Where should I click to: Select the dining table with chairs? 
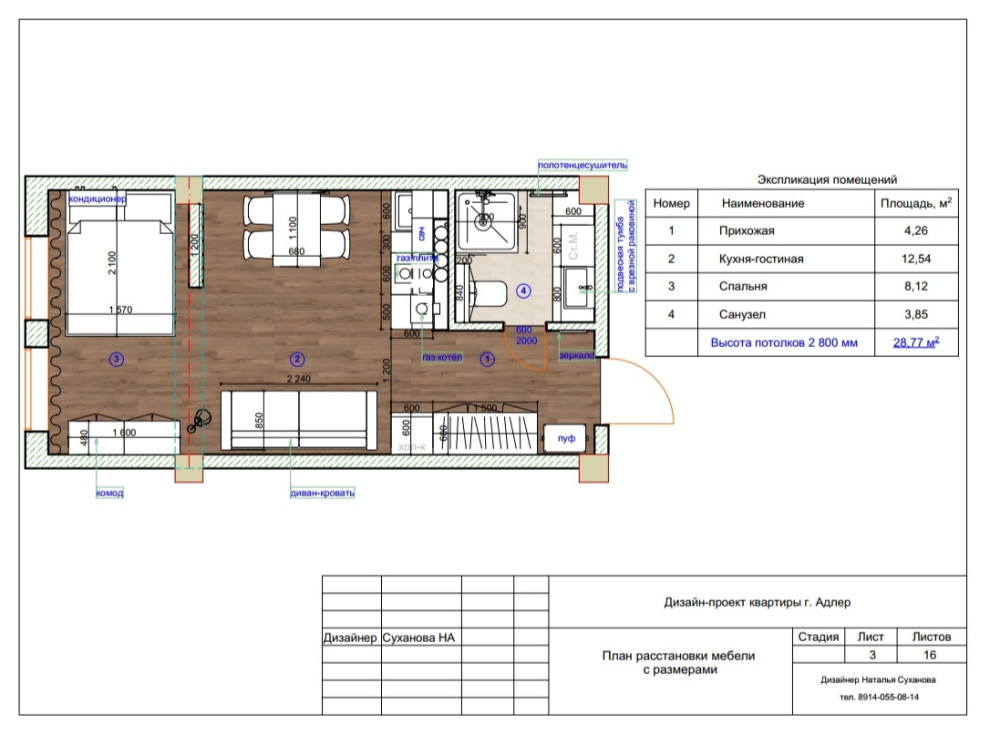(x=296, y=229)
